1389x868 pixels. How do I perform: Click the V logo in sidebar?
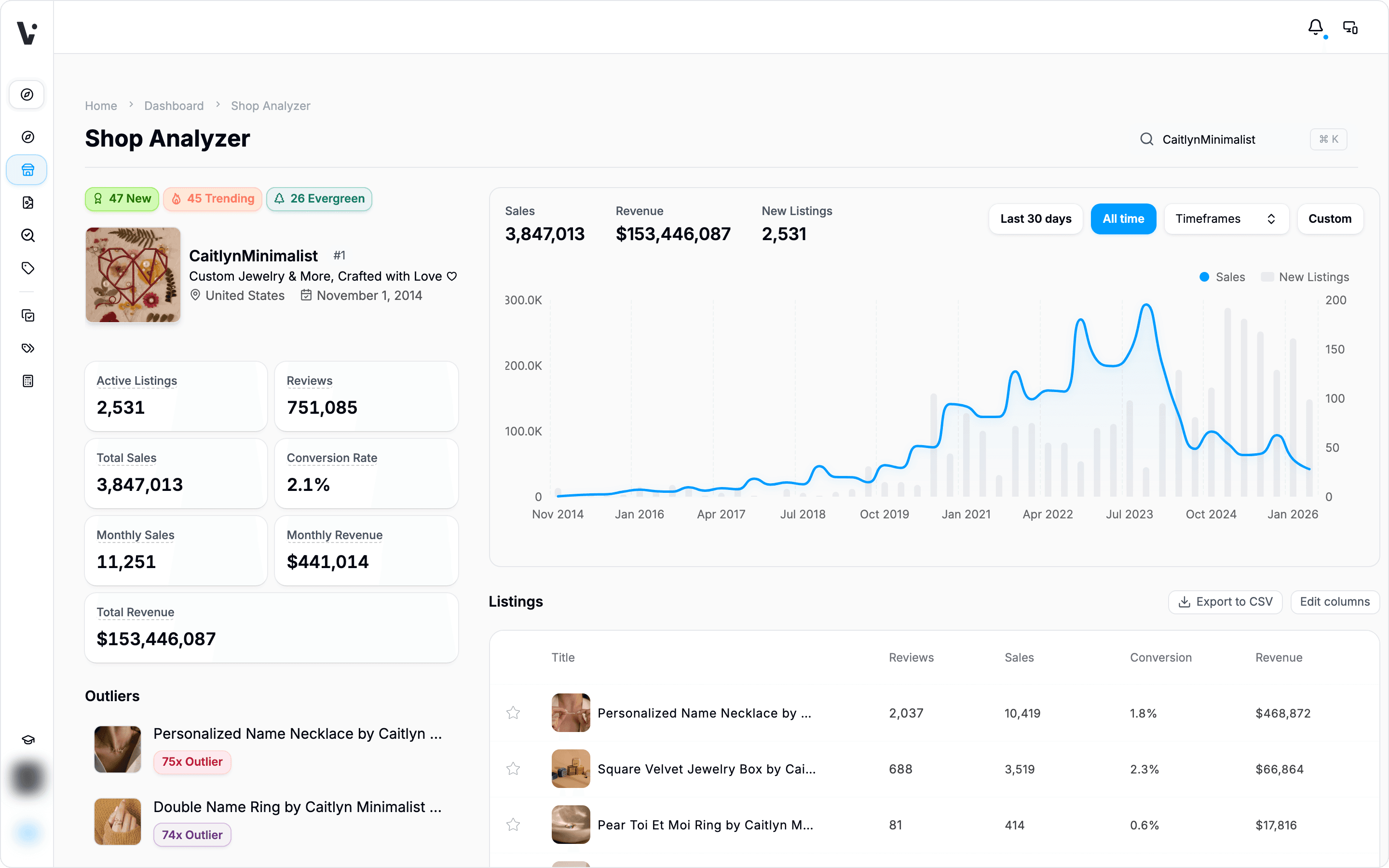[27, 33]
